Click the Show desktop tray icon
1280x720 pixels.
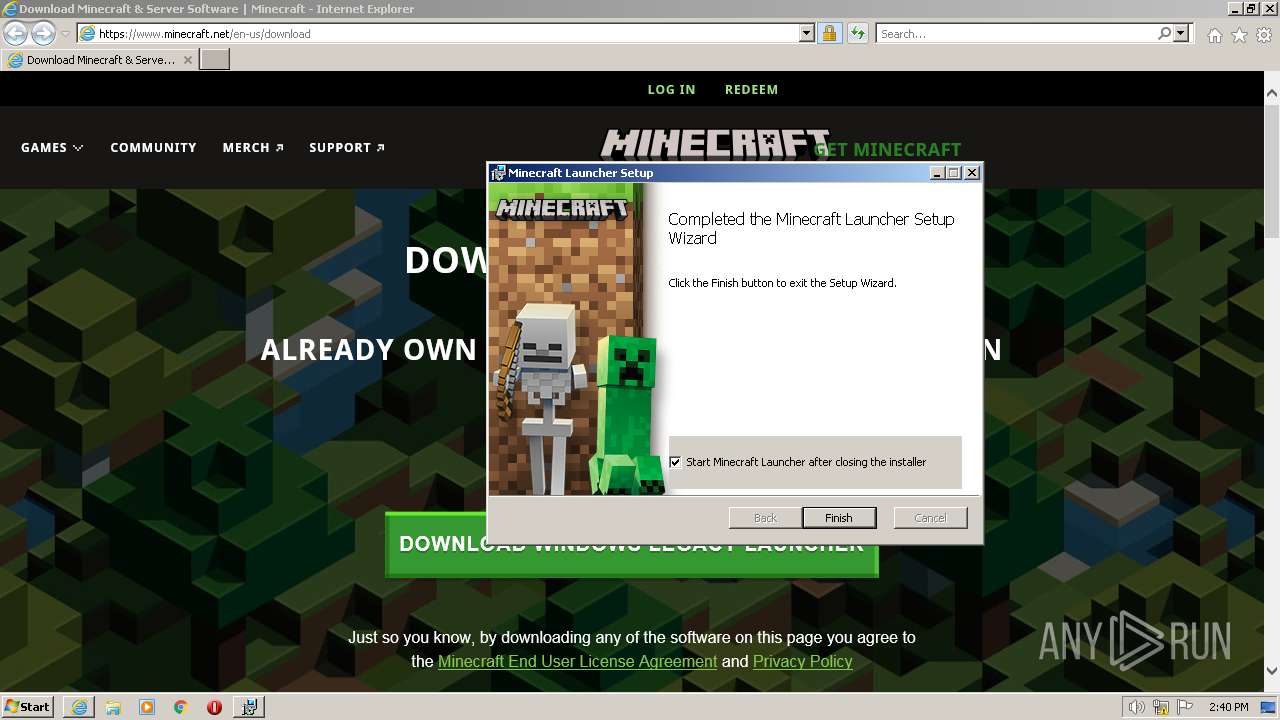[x=1268, y=707]
